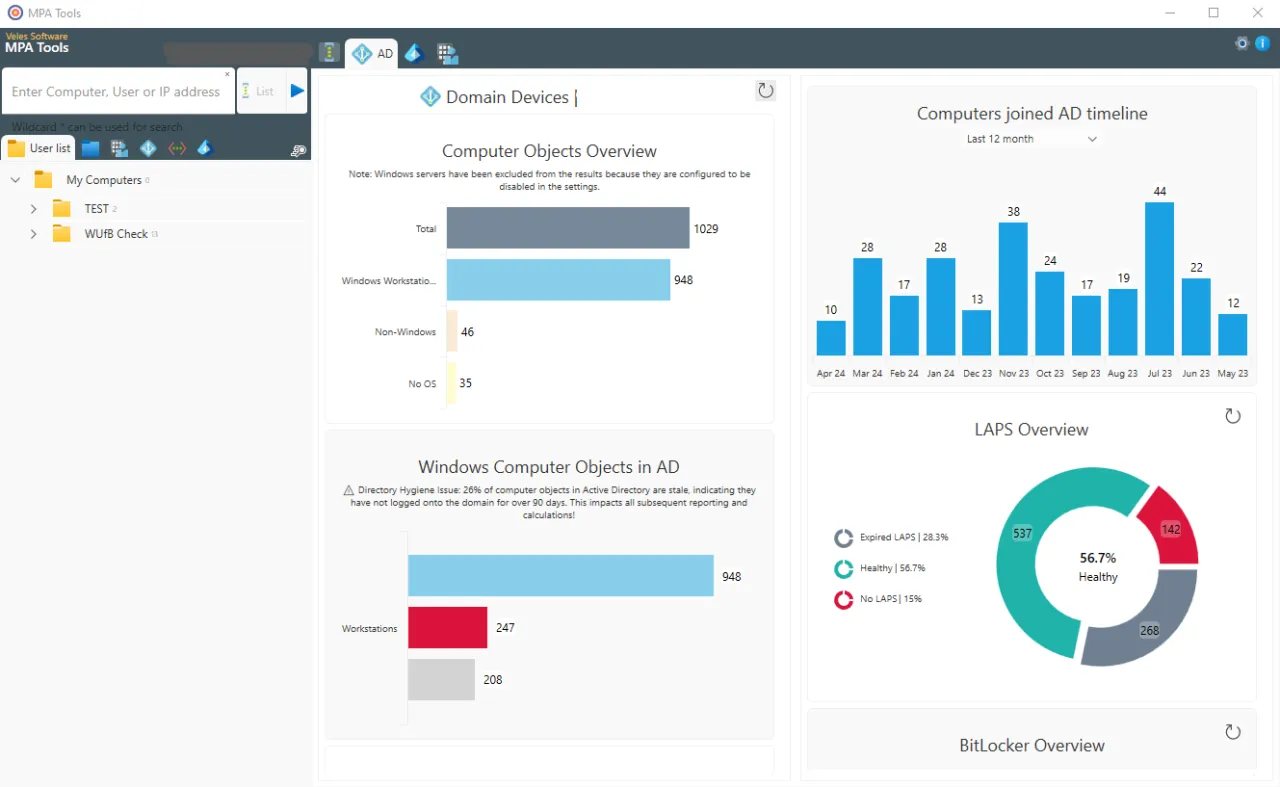Click the Dec 23 bar showing 13

[977, 333]
